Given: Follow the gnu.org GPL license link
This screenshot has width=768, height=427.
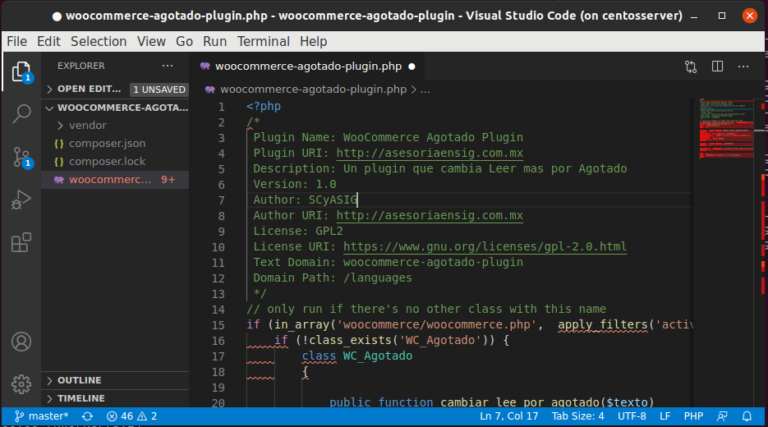Looking at the screenshot, I should 484,246.
